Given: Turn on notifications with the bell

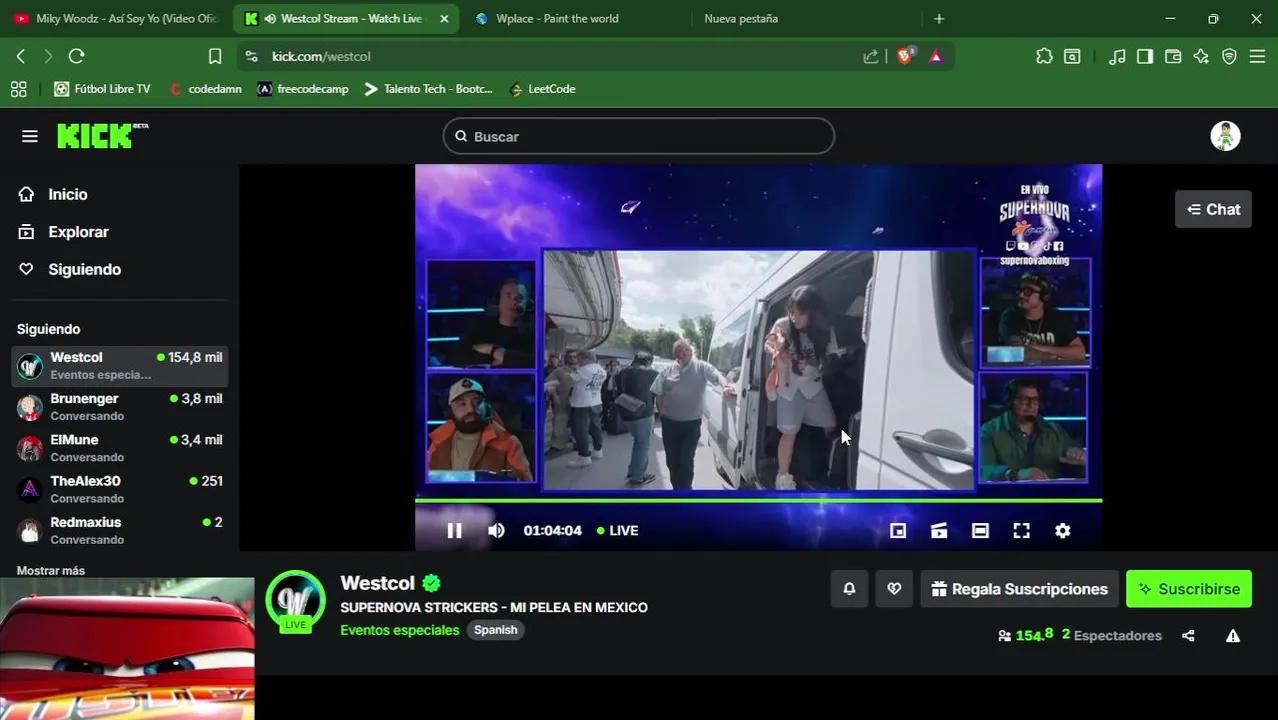Looking at the screenshot, I should click(849, 589).
